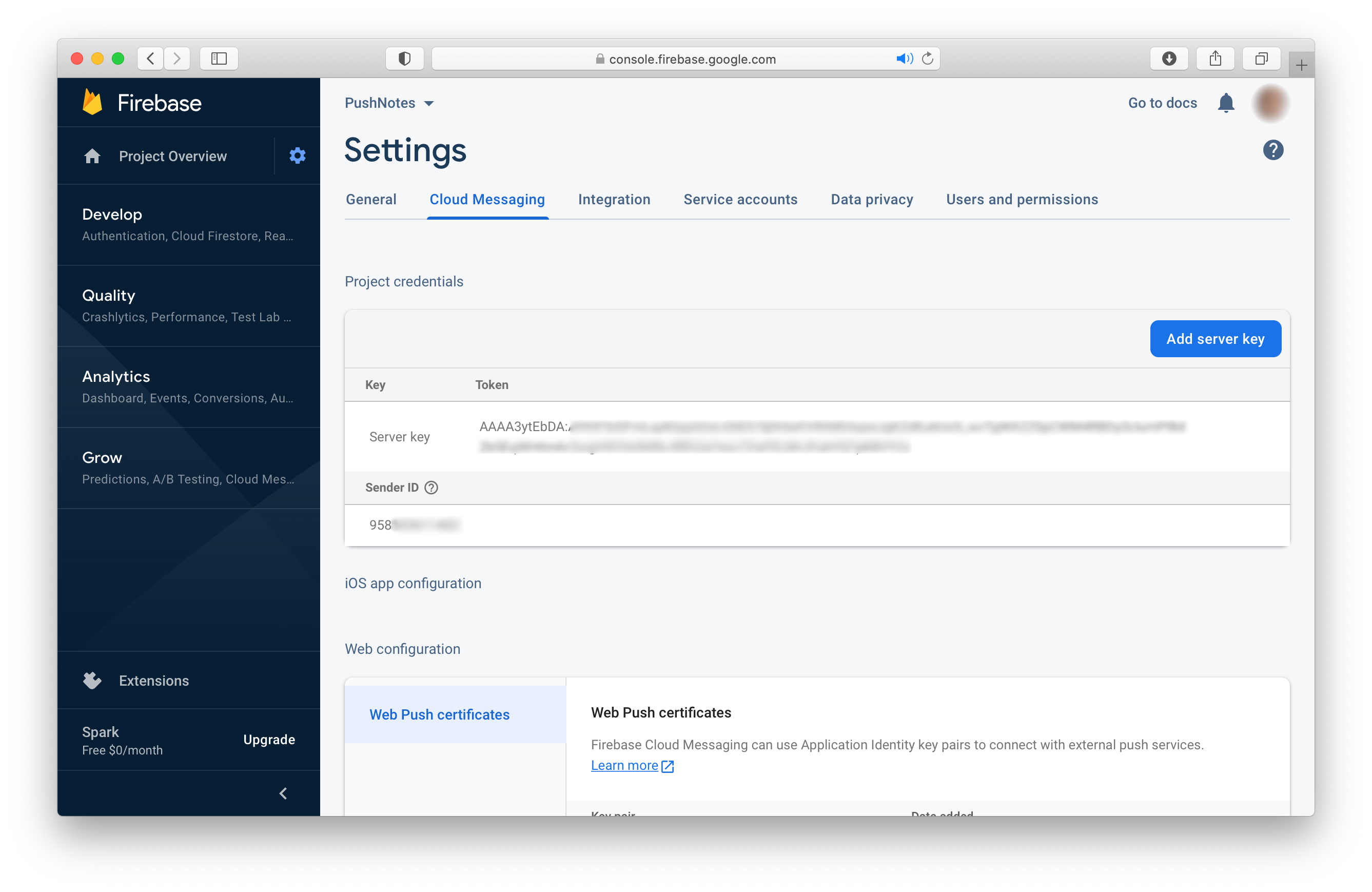Screen dimensions: 1372x892
Task: Click Go to docs link
Action: pos(1162,103)
